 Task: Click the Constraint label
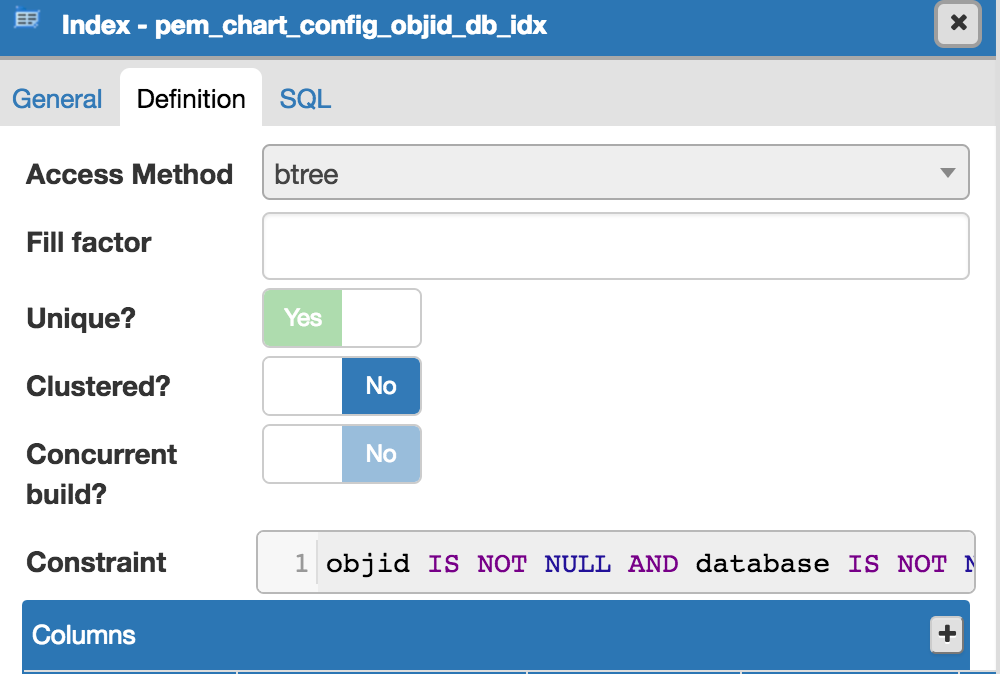click(x=96, y=562)
